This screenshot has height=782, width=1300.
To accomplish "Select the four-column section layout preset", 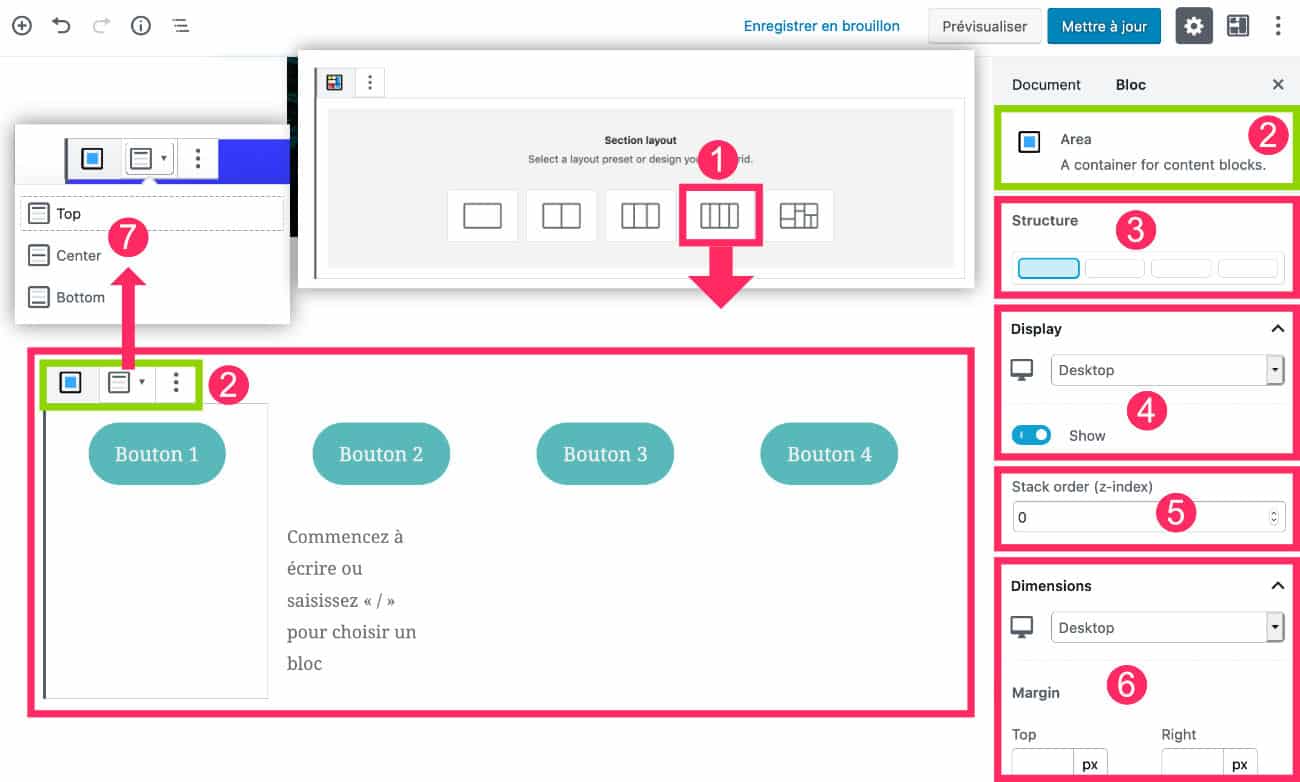I will pyautogui.click(x=719, y=215).
